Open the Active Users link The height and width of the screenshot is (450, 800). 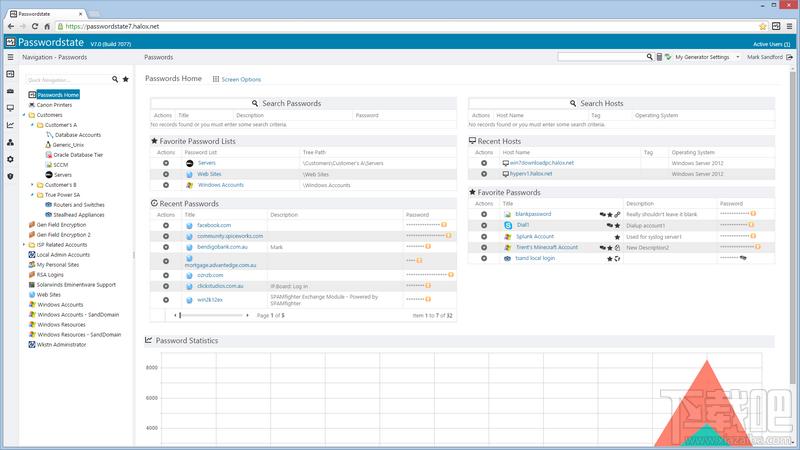[x=771, y=44]
